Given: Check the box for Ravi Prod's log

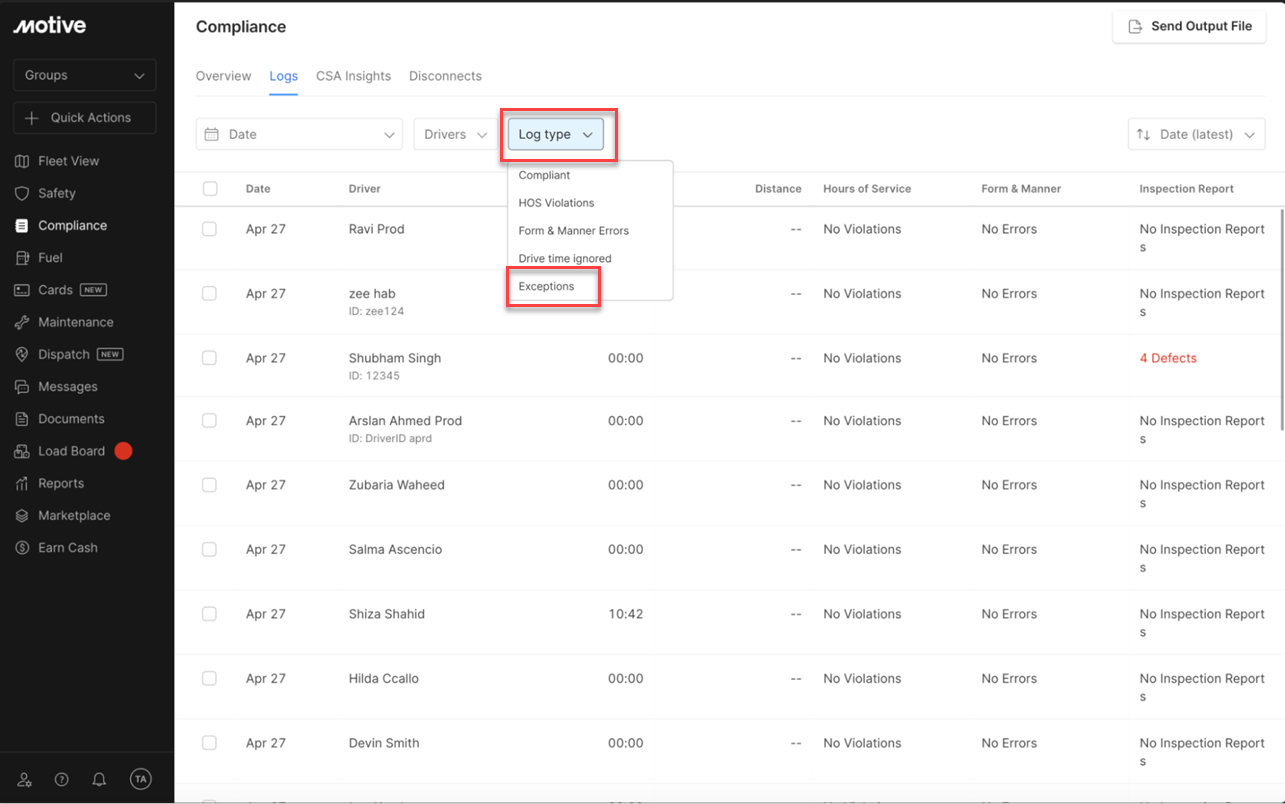Looking at the screenshot, I should pyautogui.click(x=209, y=229).
